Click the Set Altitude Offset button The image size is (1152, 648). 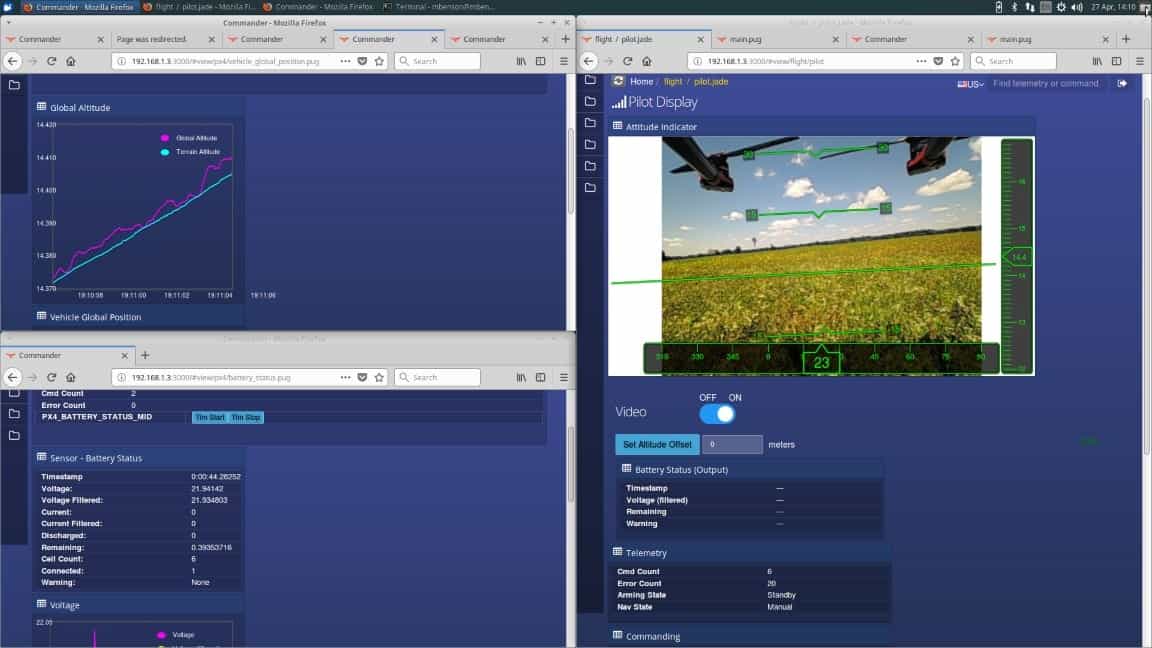pos(657,444)
